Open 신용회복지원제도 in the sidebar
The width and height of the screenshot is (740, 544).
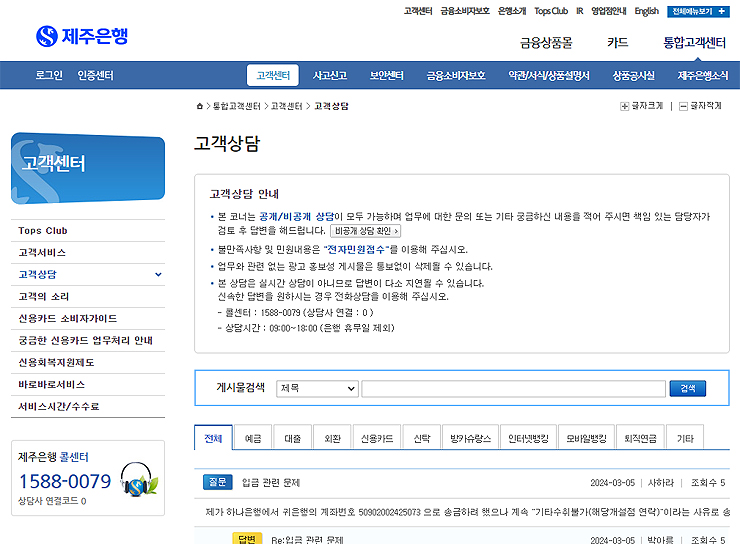[88, 362]
